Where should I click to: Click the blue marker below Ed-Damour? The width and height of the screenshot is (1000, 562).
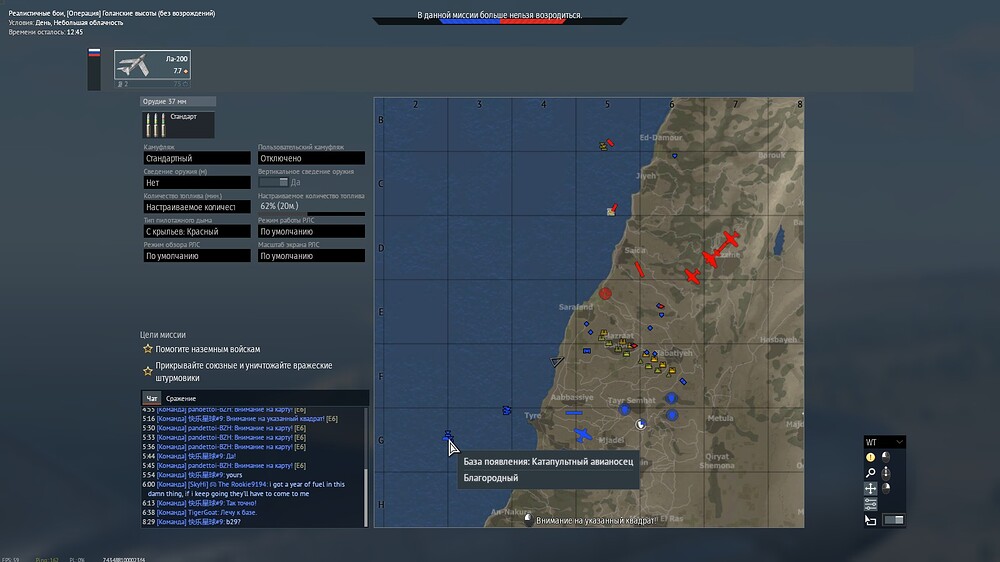point(674,156)
